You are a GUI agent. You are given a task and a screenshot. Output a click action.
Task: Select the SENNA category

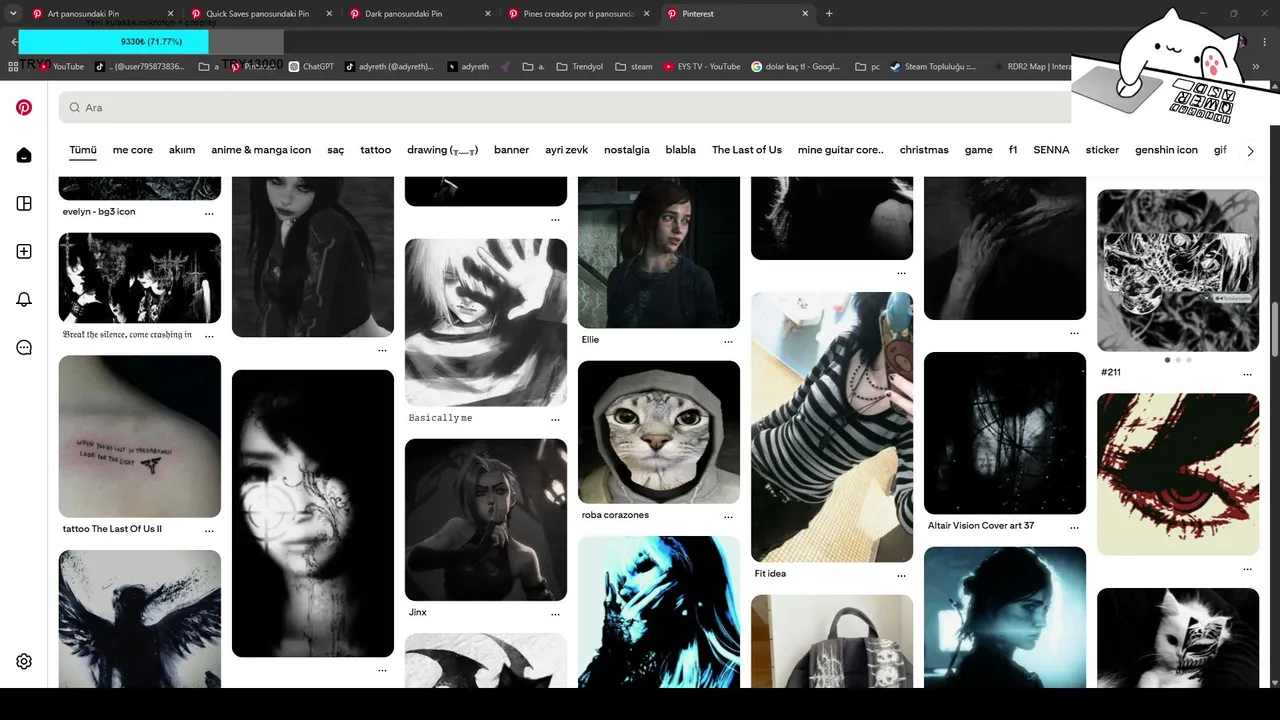point(1051,150)
